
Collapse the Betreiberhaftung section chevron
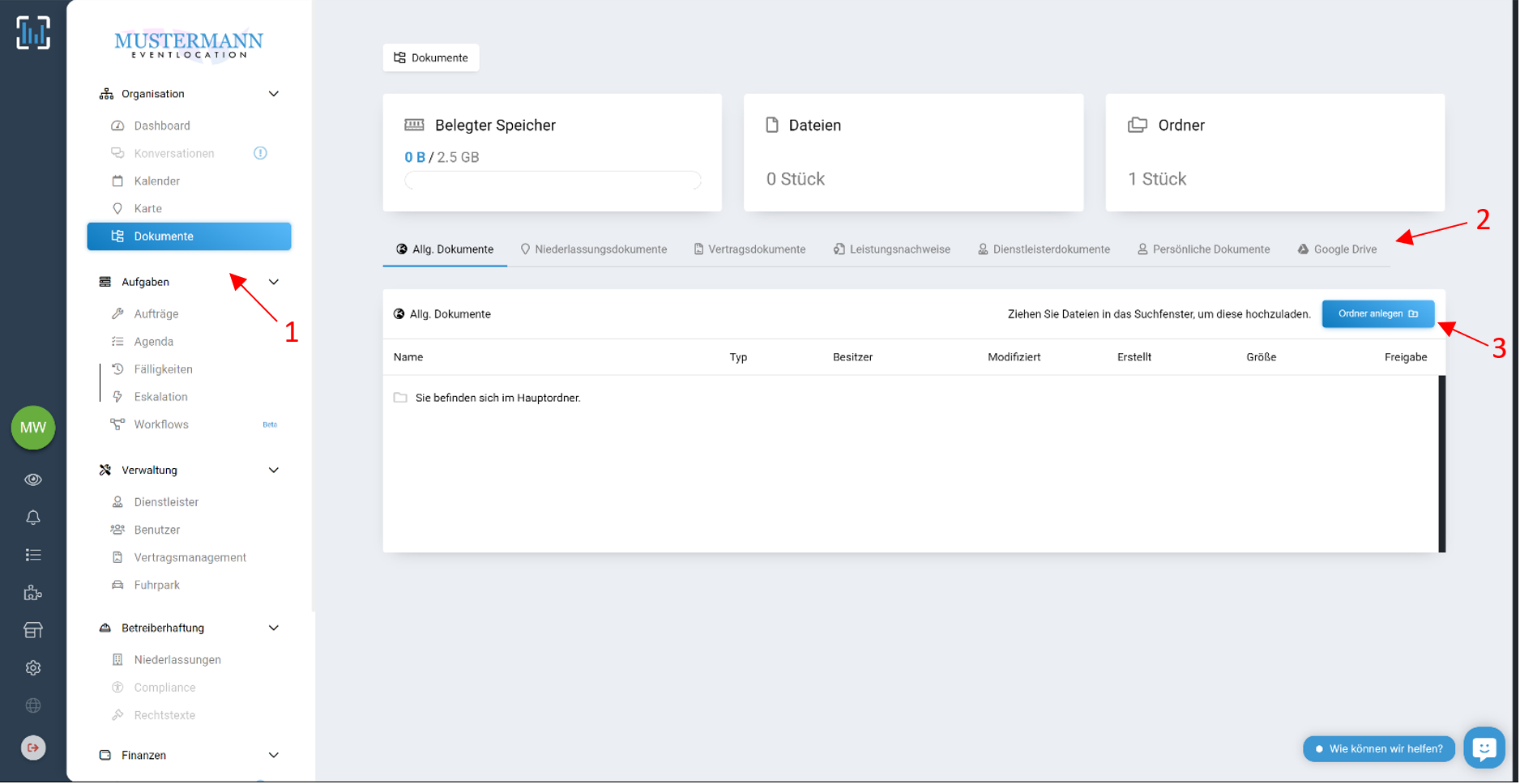point(274,628)
